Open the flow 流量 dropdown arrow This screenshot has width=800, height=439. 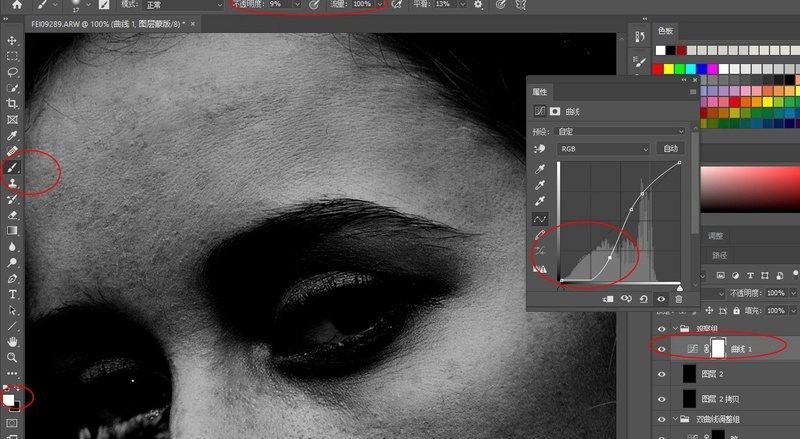[380, 4]
